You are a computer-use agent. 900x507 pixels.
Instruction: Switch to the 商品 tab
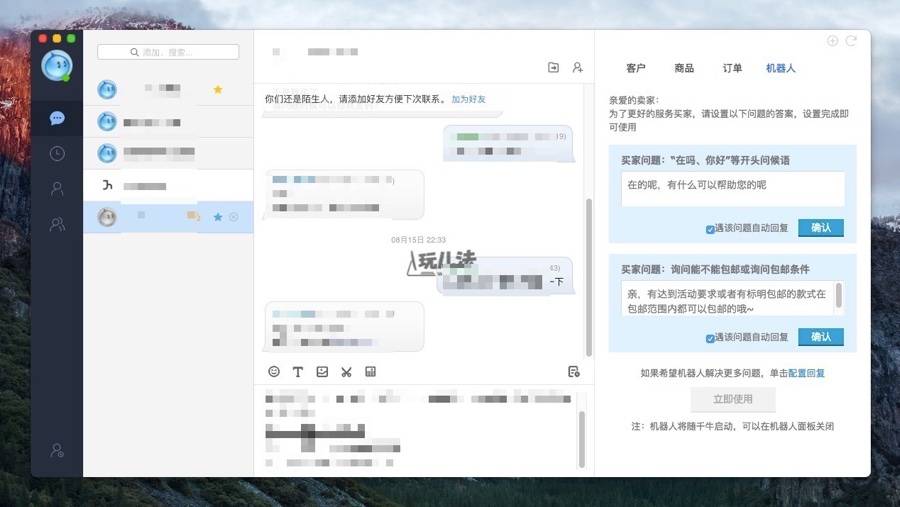[684, 68]
